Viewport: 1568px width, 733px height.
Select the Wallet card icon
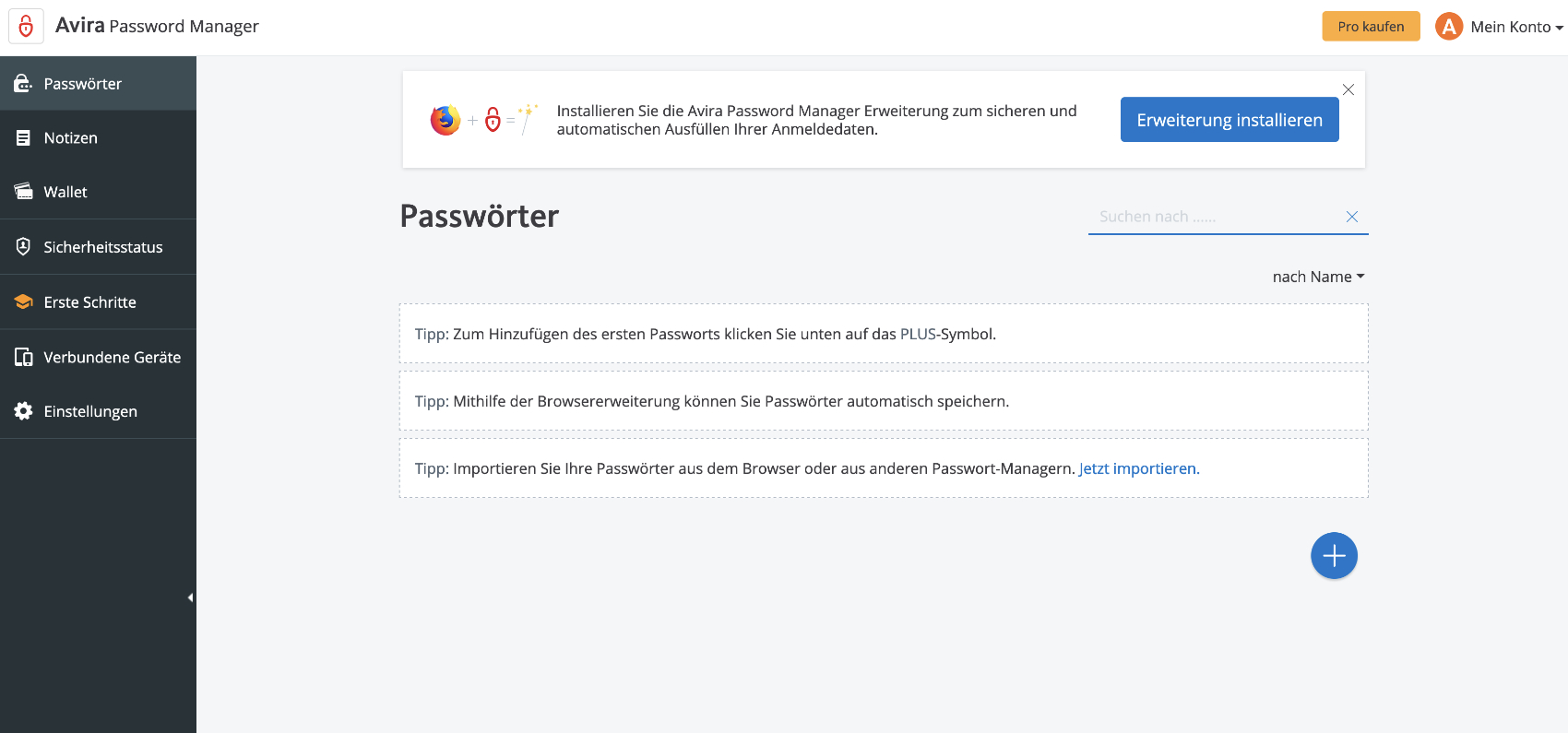point(23,192)
